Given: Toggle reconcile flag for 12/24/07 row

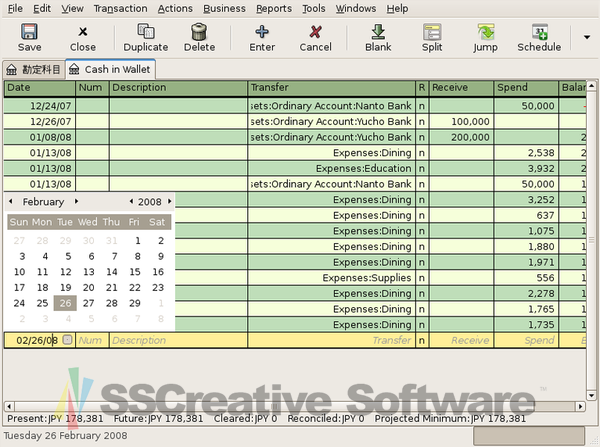Looking at the screenshot, I should (422, 106).
